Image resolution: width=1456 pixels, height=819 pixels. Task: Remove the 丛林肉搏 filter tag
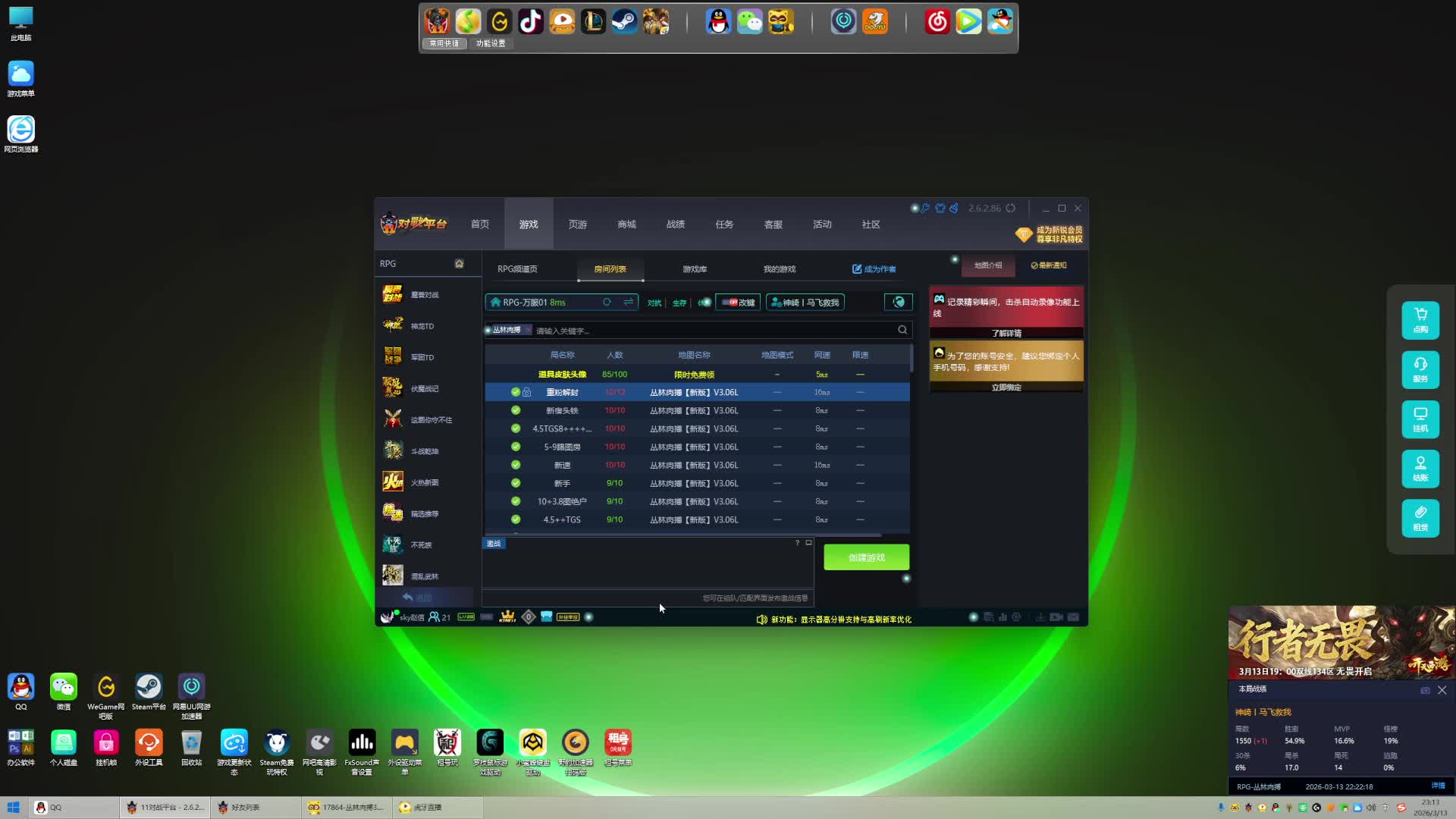coord(529,330)
